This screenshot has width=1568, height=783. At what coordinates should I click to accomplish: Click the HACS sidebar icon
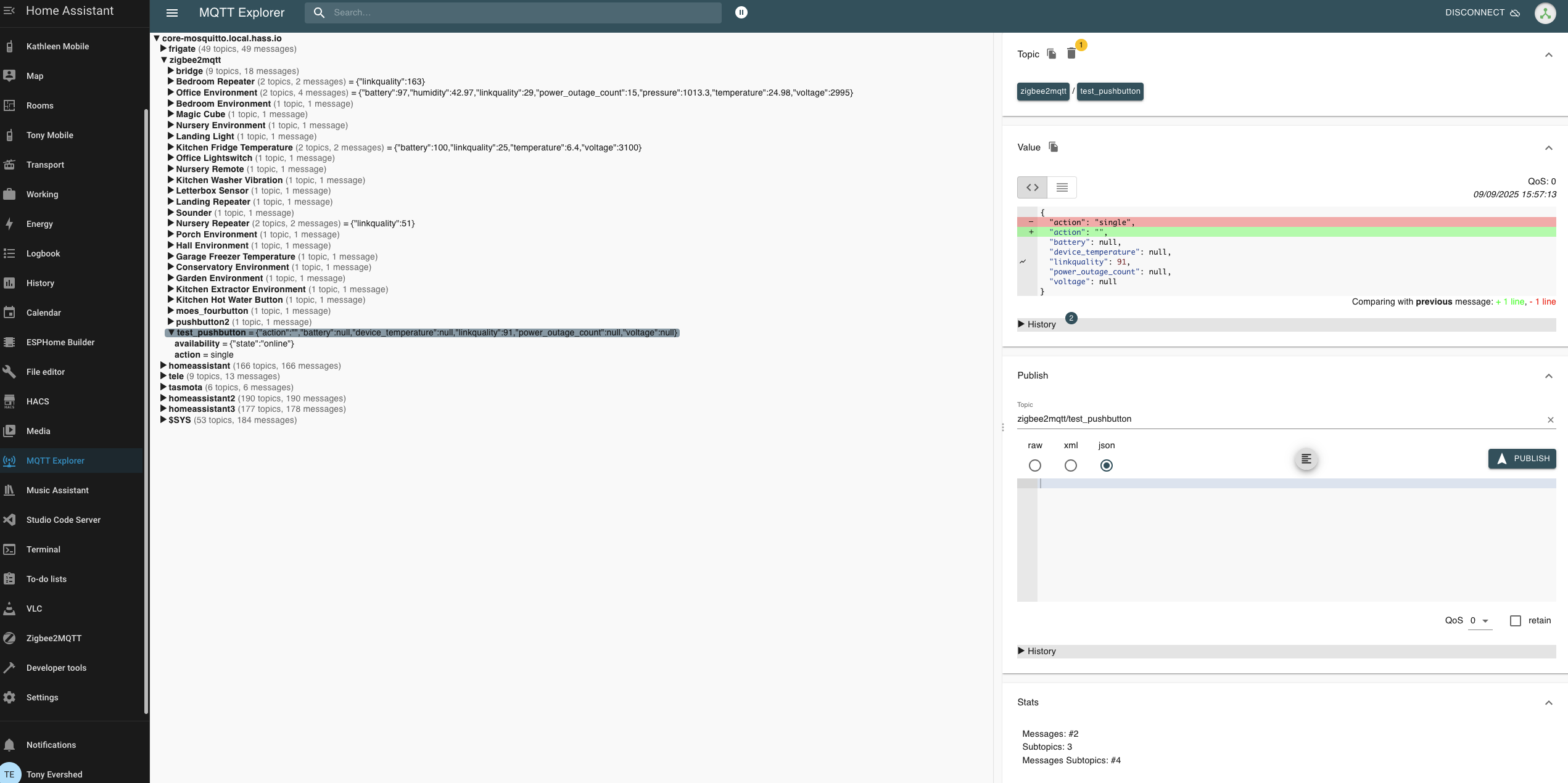(9, 401)
